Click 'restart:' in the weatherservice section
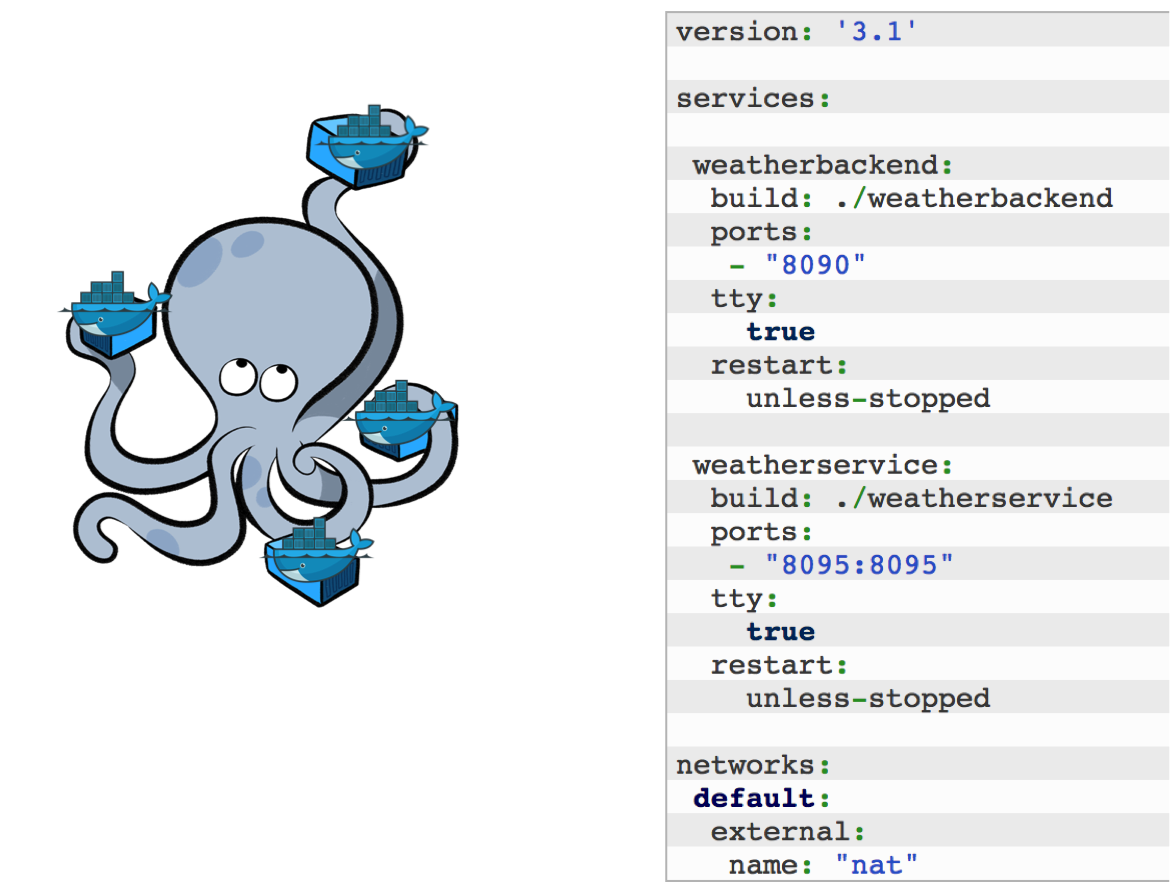Viewport: 1170px width, 895px height. [779, 666]
